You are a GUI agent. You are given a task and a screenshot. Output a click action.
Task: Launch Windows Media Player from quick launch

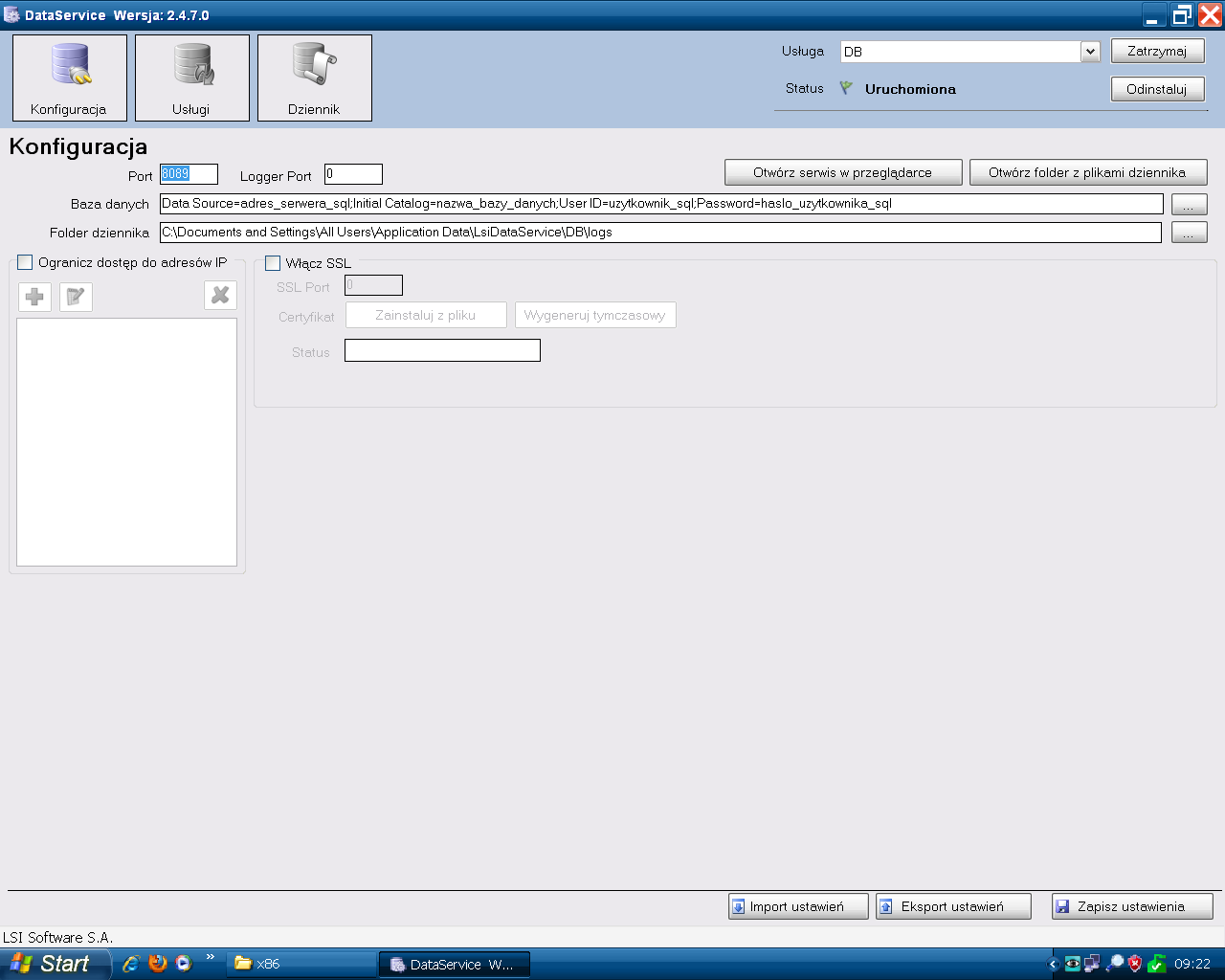(184, 964)
